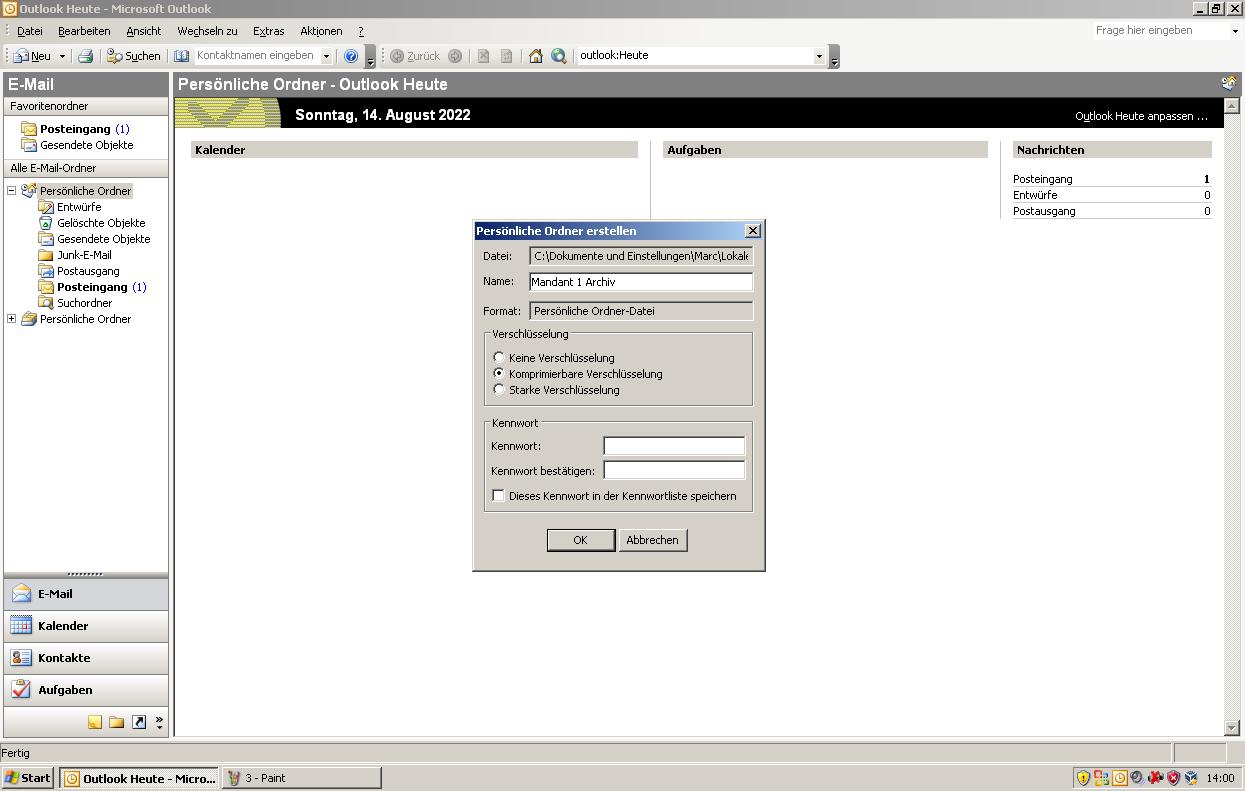
Task: Click the Windows Start button
Action: tap(28, 778)
